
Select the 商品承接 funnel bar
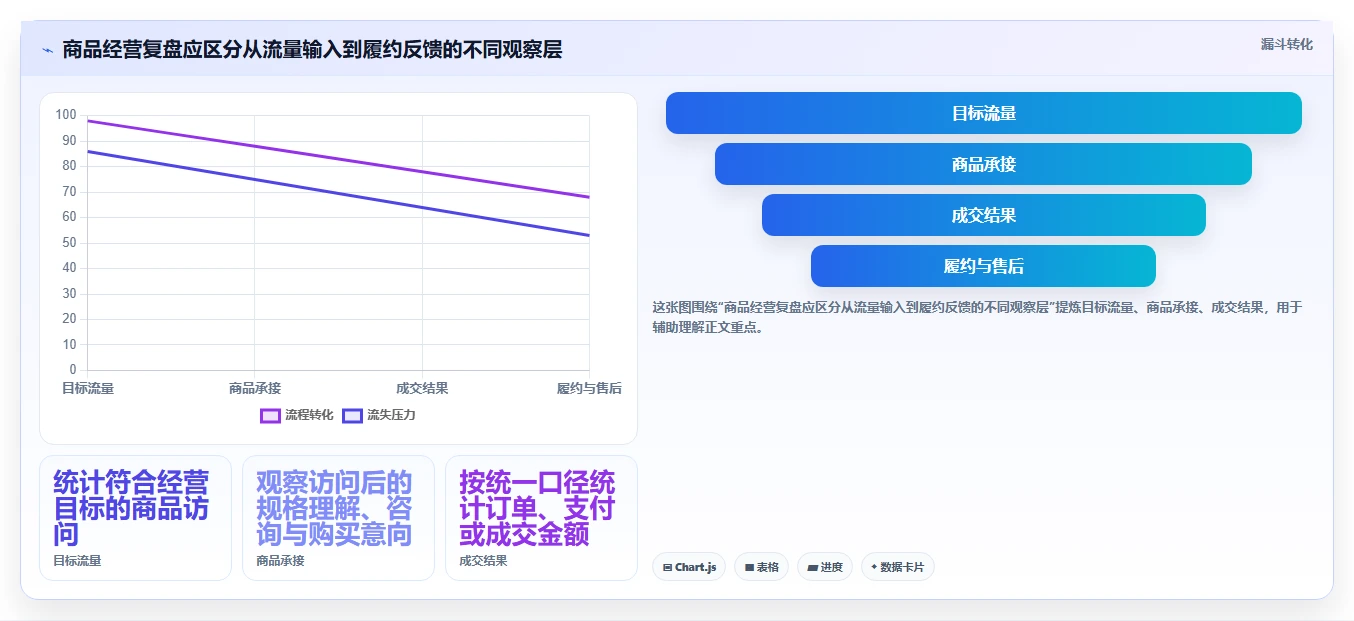click(984, 164)
